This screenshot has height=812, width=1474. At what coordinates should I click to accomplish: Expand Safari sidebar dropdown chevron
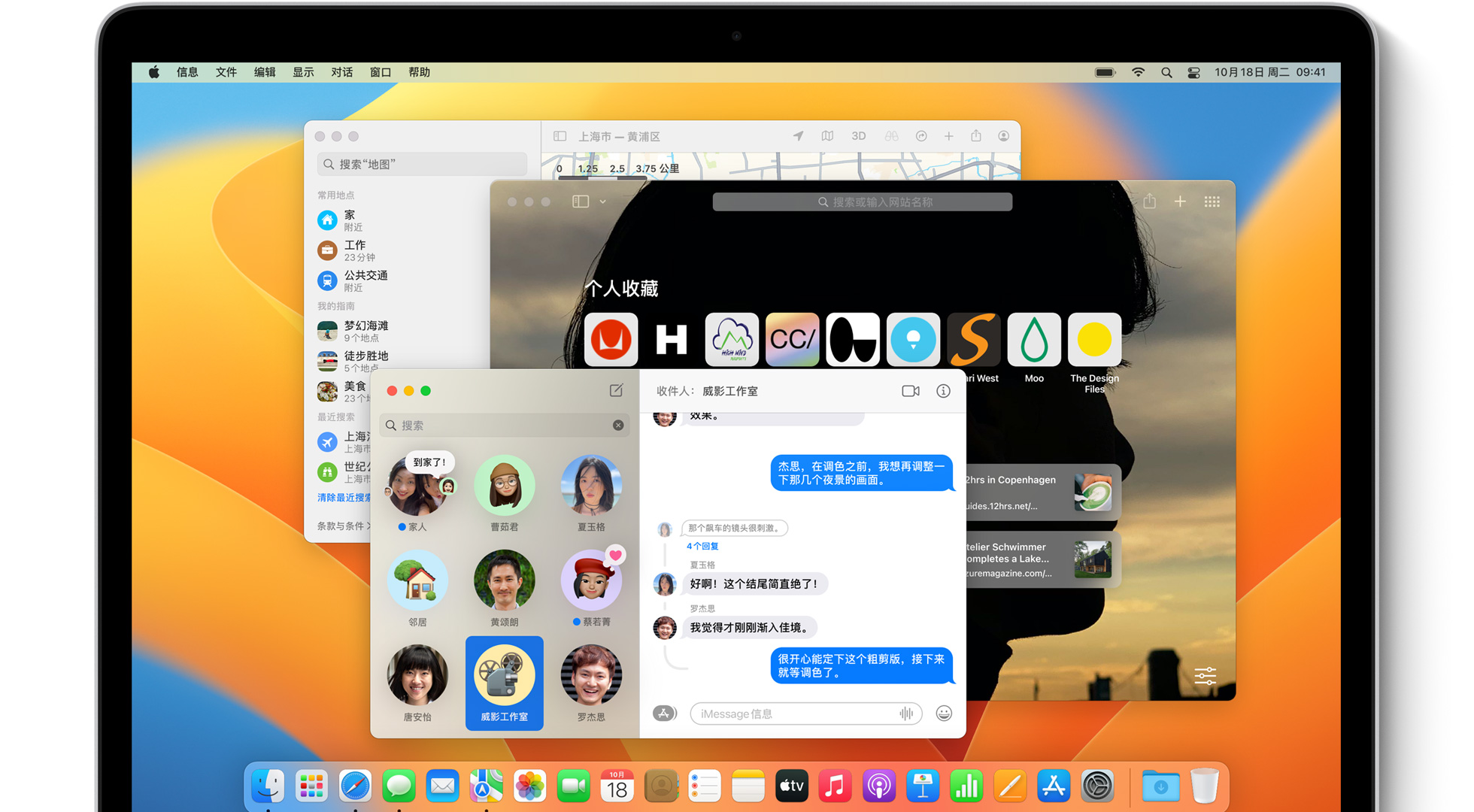(x=602, y=201)
